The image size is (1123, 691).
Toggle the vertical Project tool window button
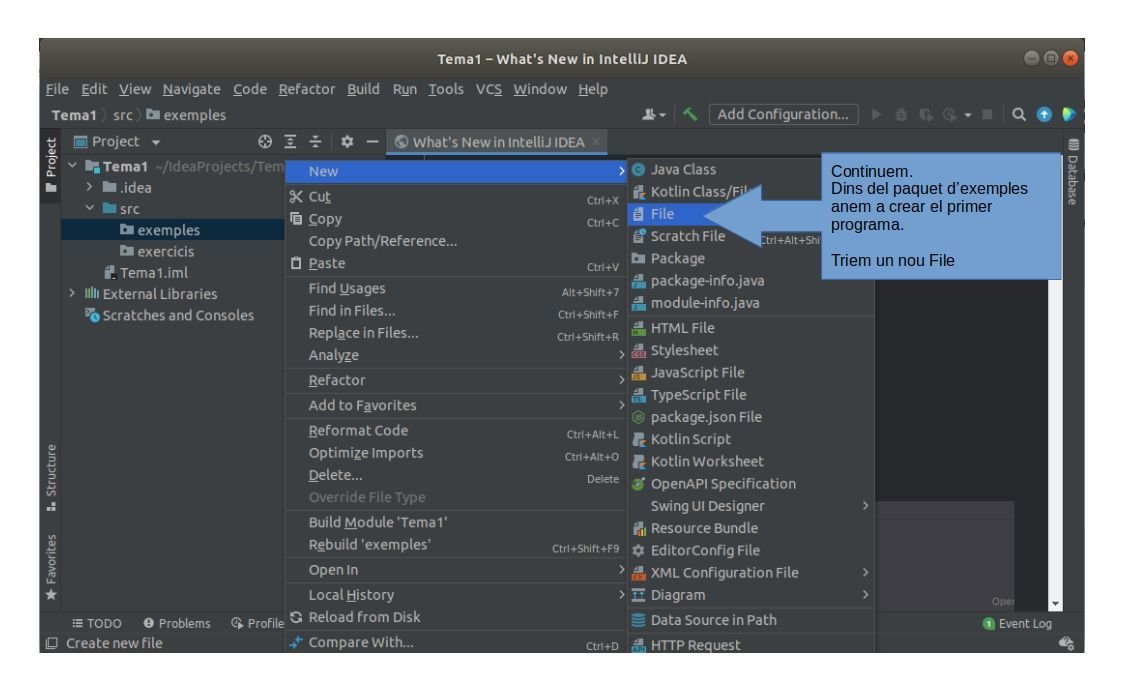pyautogui.click(x=51, y=165)
